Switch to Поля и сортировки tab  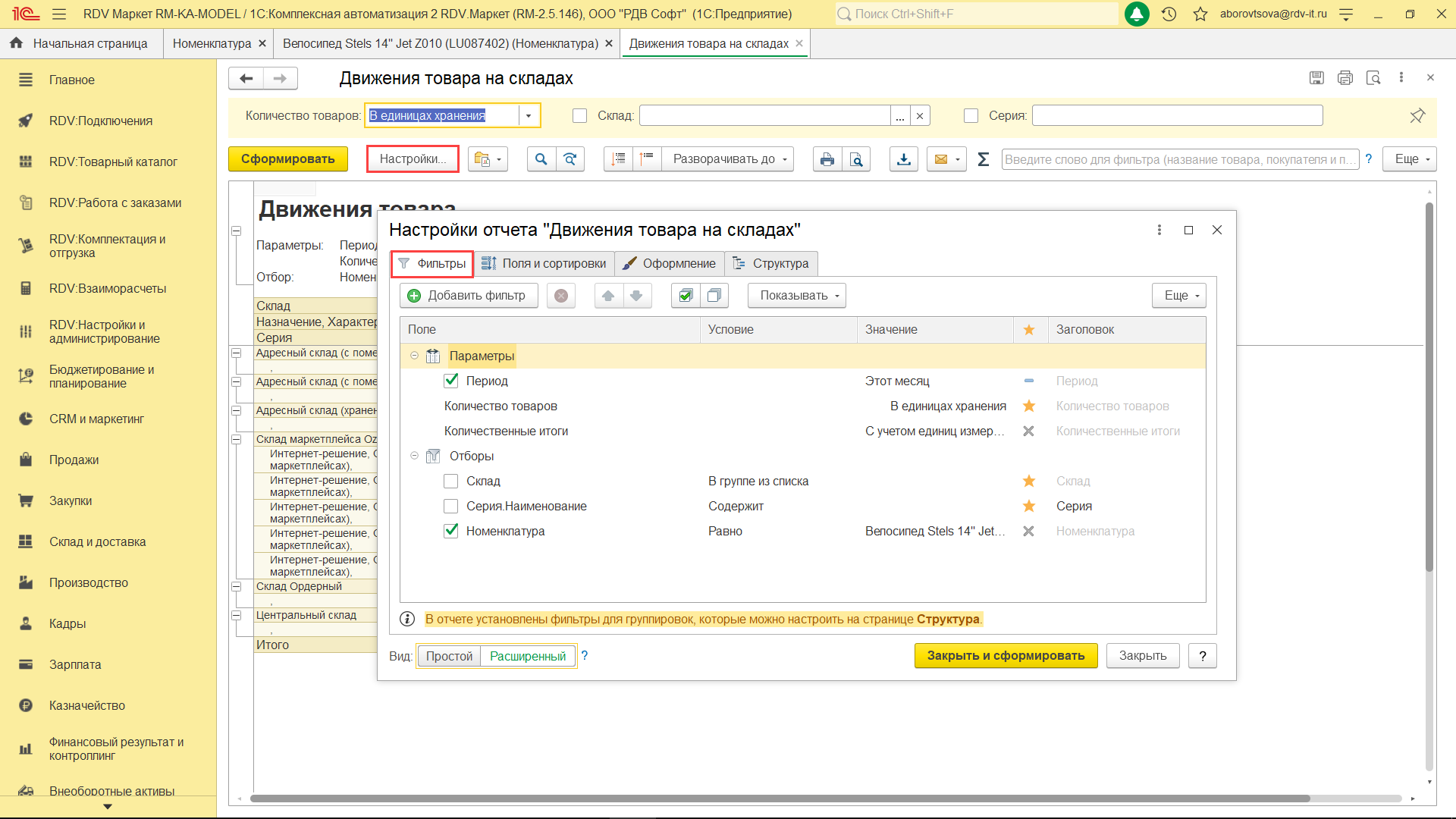pos(544,264)
